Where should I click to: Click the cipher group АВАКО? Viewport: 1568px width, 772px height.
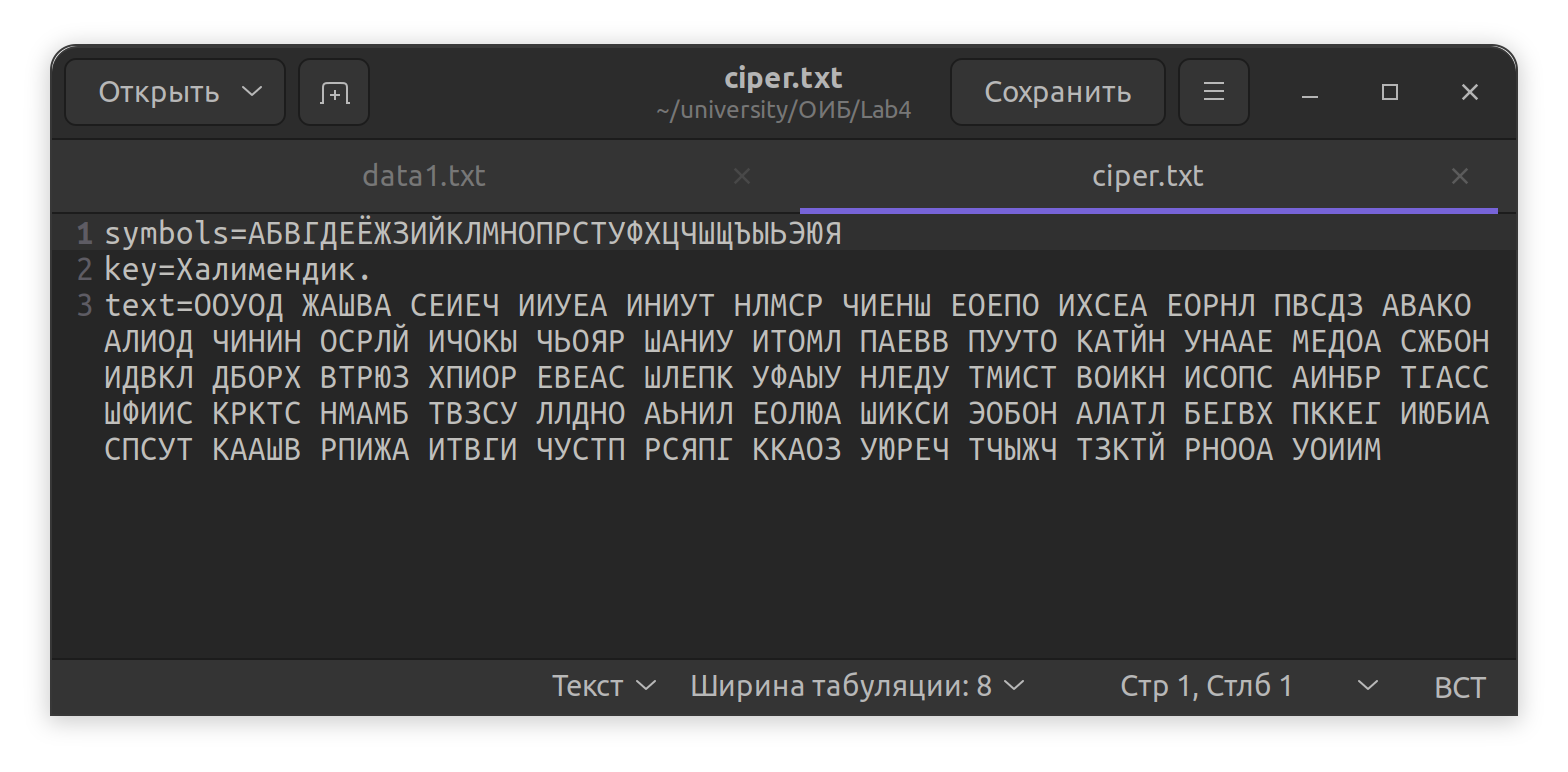pyautogui.click(x=1427, y=306)
